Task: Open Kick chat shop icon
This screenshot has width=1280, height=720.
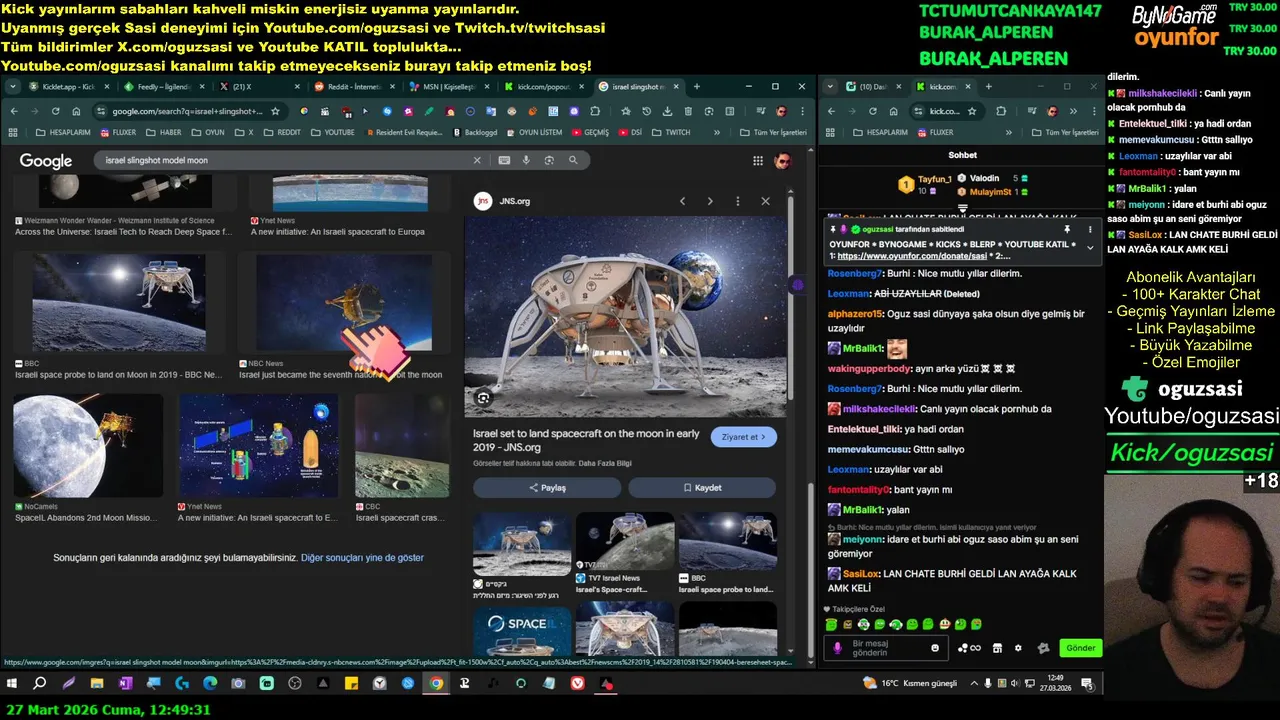Action: pyautogui.click(x=997, y=648)
